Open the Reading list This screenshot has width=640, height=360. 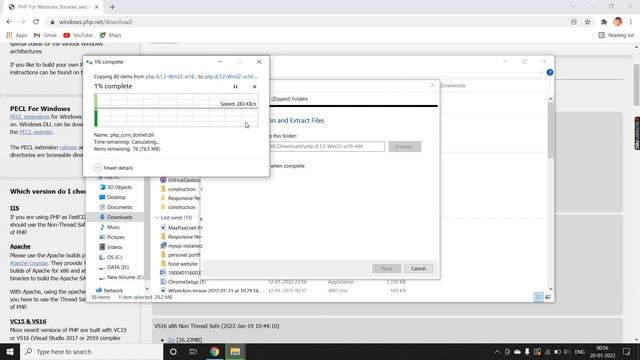tap(616, 35)
